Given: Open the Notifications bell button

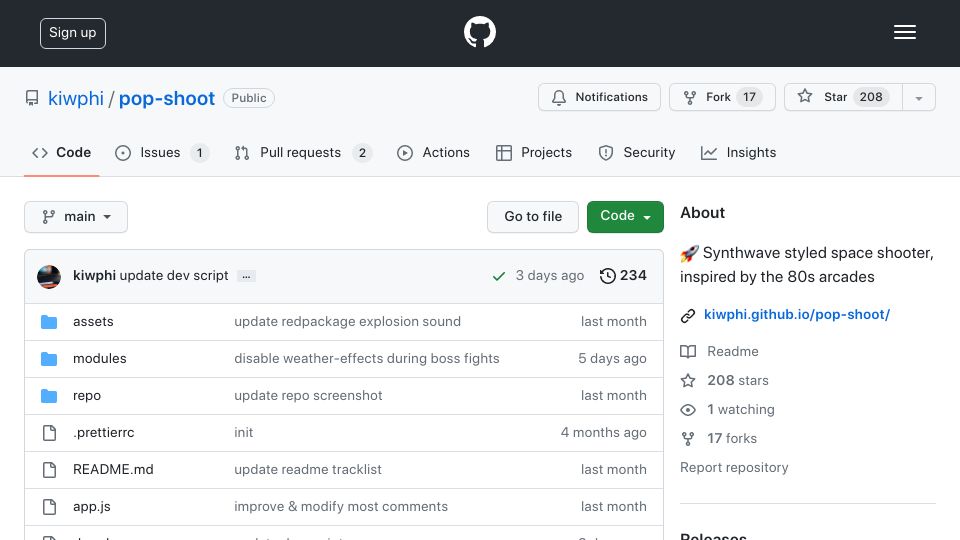Looking at the screenshot, I should point(599,97).
